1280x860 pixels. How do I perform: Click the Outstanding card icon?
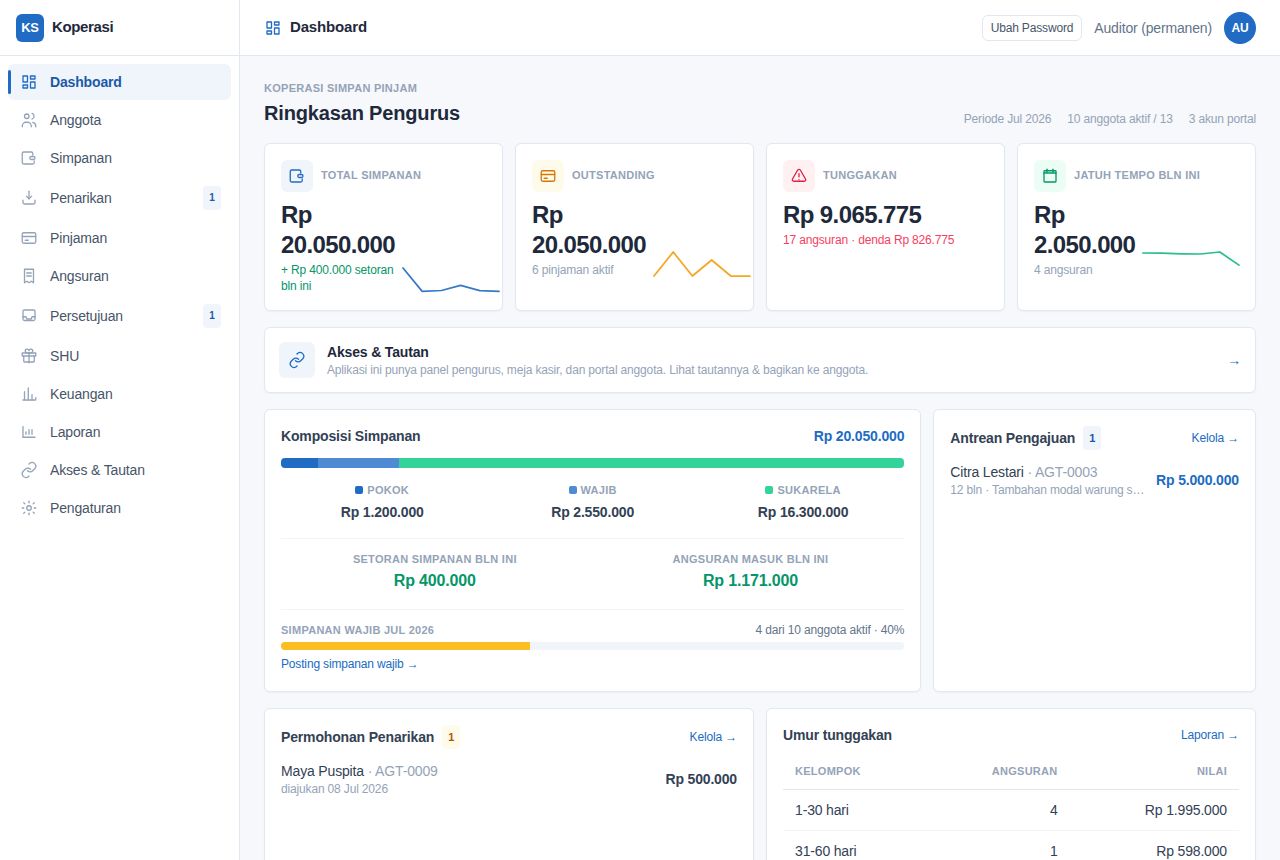(548, 176)
